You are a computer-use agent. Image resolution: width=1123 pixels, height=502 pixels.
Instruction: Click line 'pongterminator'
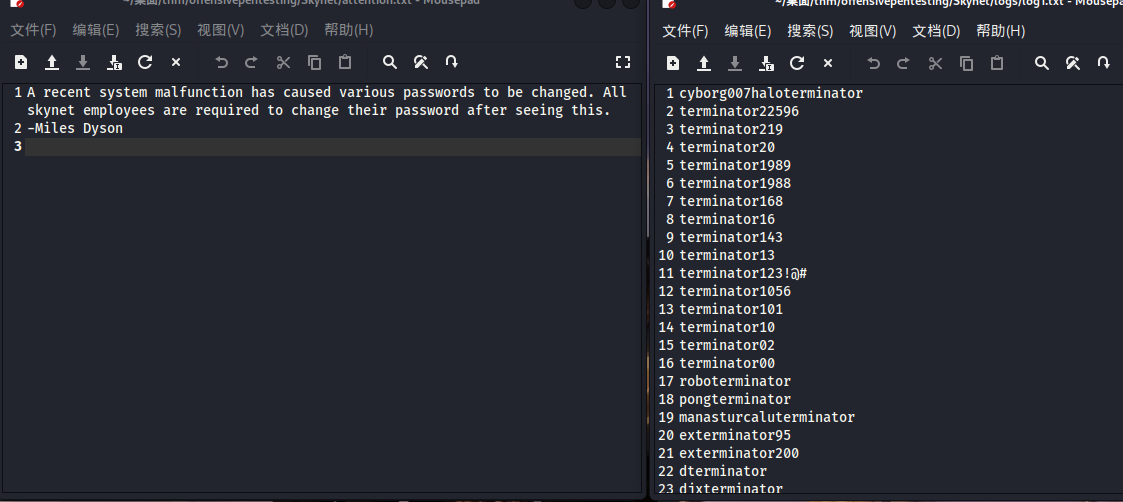click(x=736, y=399)
